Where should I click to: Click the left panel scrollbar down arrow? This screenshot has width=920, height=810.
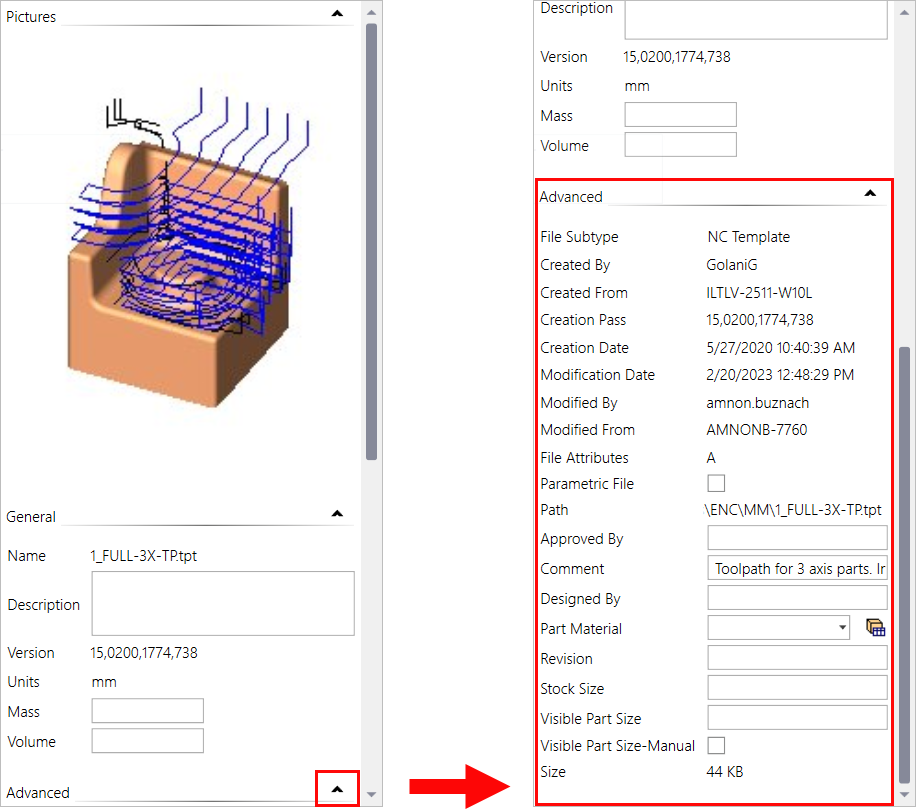371,794
